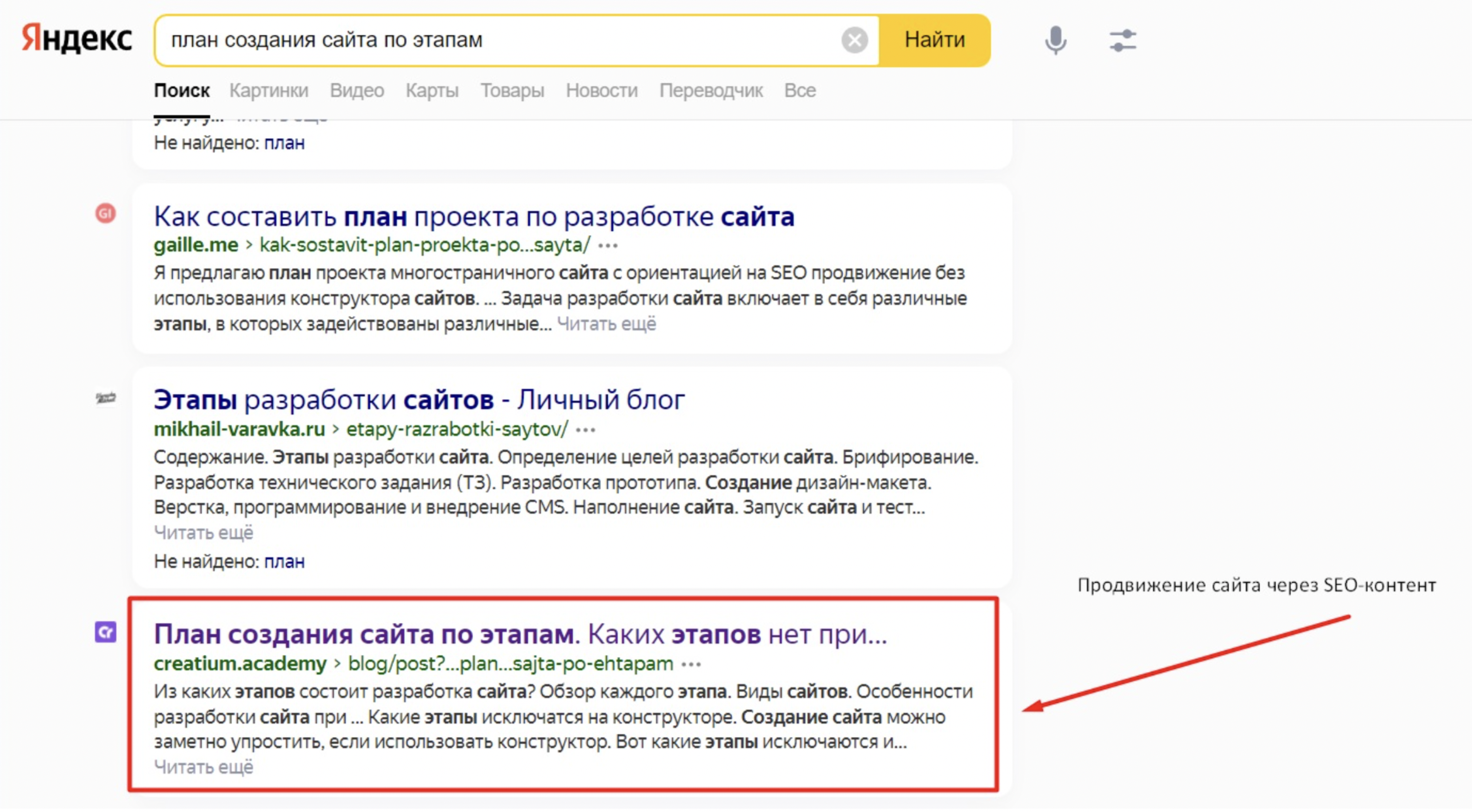Click the etapy-razrabotki-saytov URL path

pyautogui.click(x=457, y=430)
